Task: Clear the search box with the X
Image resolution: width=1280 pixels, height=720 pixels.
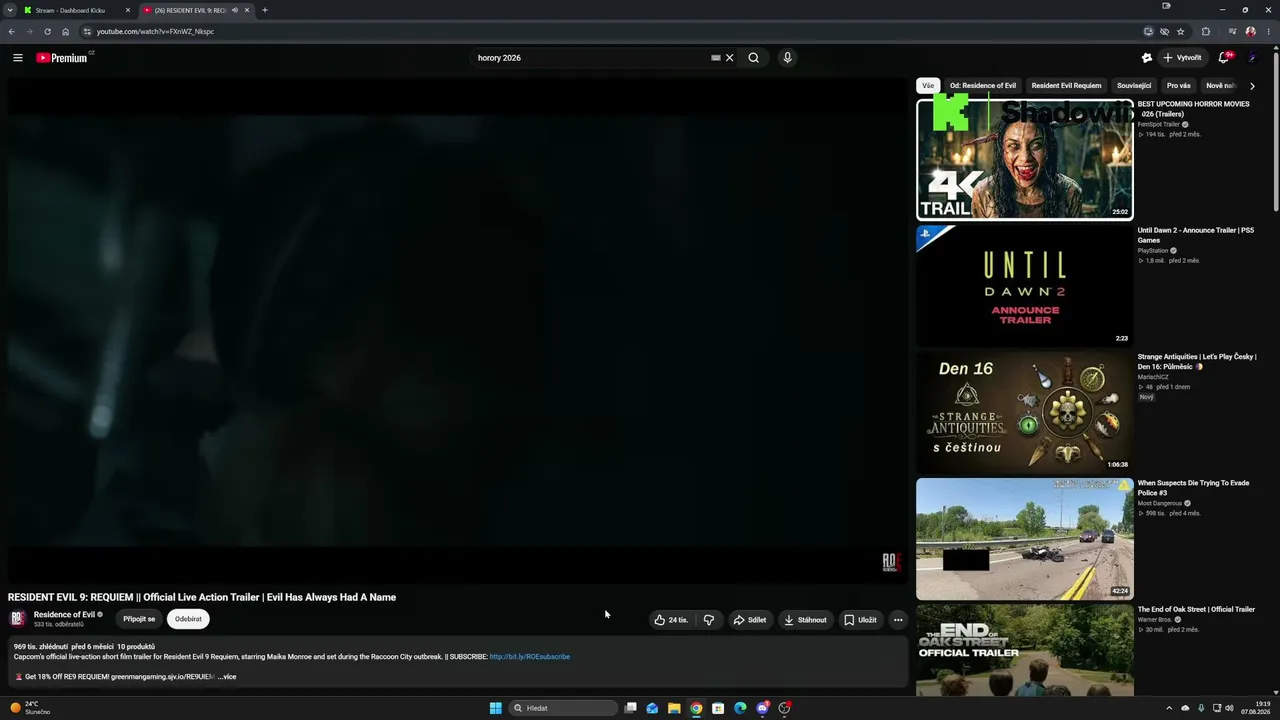Action: (730, 58)
